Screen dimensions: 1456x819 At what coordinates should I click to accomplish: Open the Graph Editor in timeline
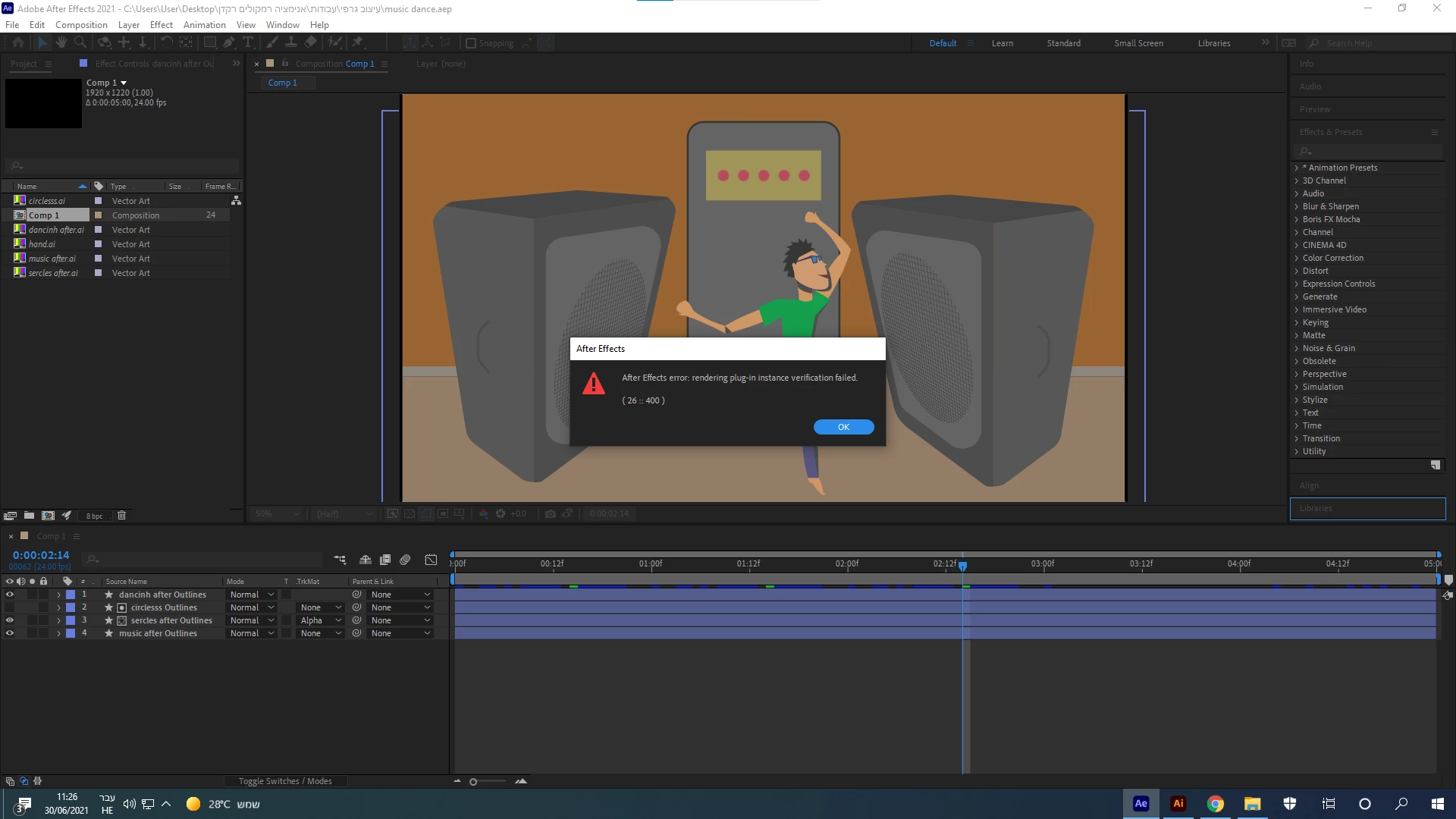click(x=431, y=560)
